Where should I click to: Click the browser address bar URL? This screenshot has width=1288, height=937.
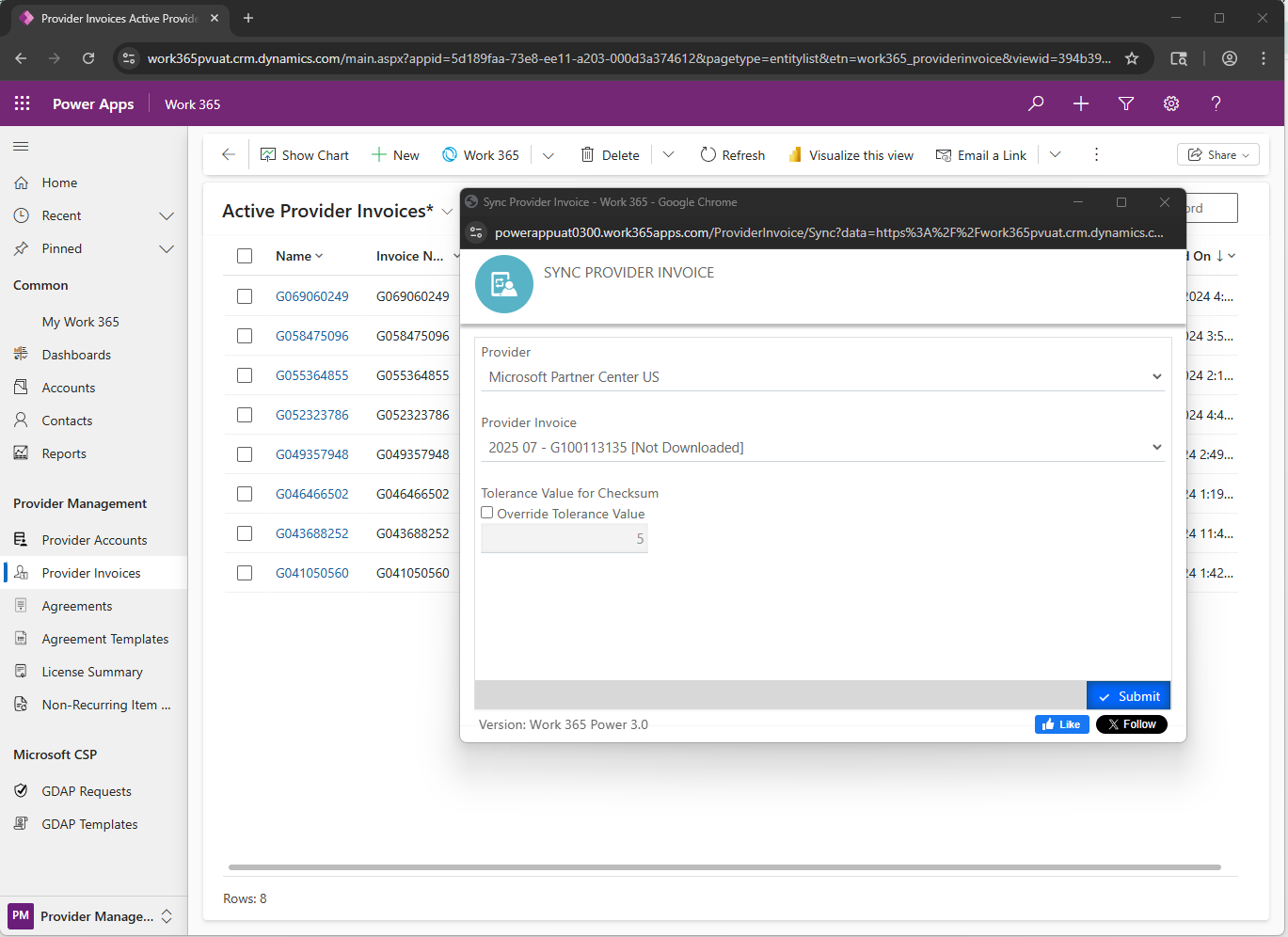628,58
